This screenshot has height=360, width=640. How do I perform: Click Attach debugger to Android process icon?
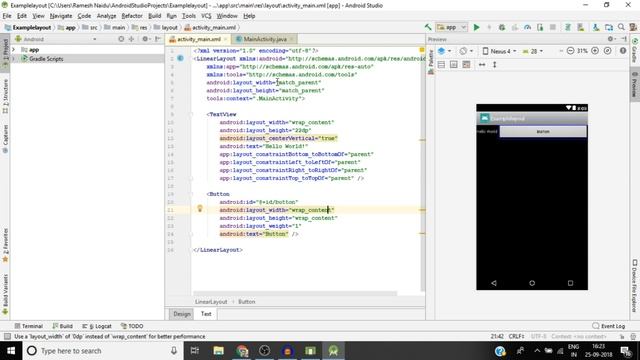coord(540,27)
